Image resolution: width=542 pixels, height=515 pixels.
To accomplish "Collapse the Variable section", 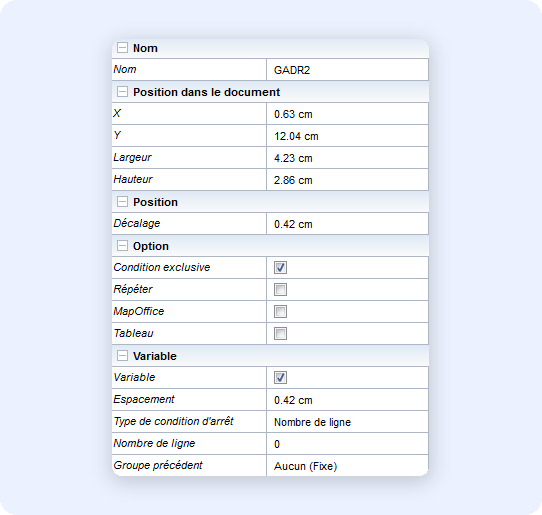I will click(x=122, y=356).
